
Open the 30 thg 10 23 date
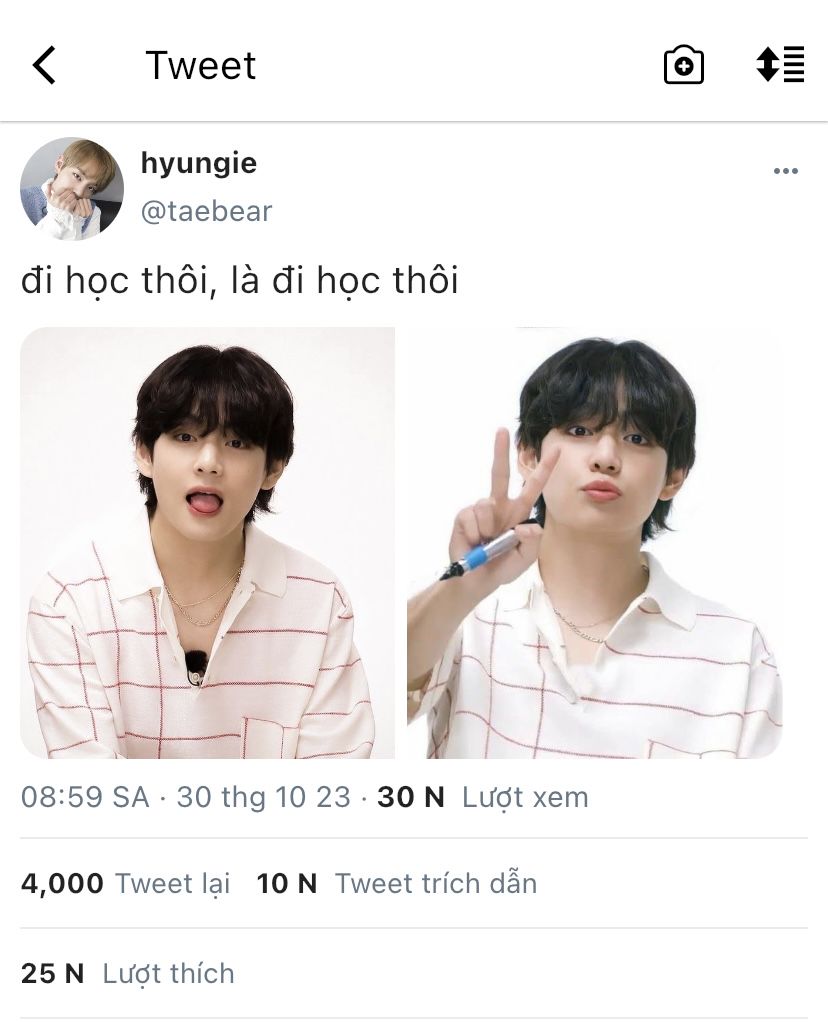click(x=263, y=797)
